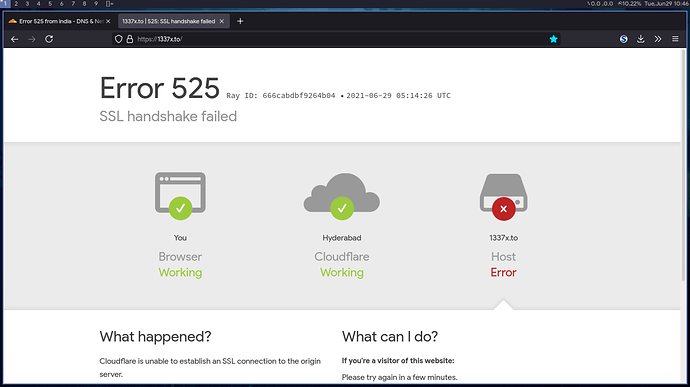
Task: Click the 'What happened?' heading
Action: pyautogui.click(x=155, y=337)
